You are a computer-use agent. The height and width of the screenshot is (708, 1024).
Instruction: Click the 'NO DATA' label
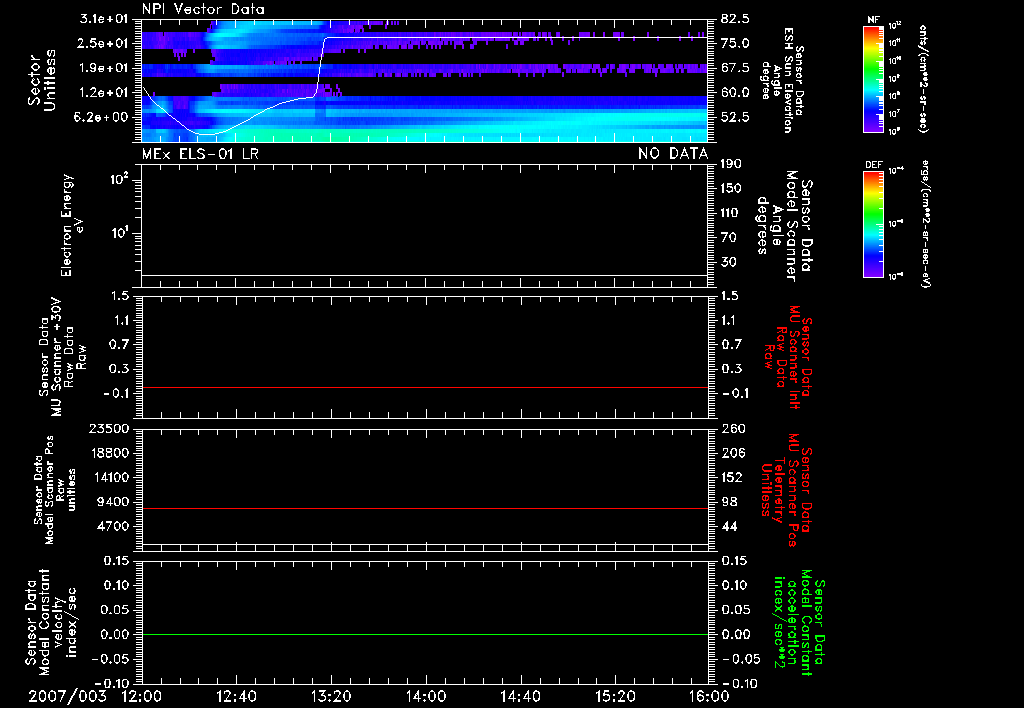point(673,153)
